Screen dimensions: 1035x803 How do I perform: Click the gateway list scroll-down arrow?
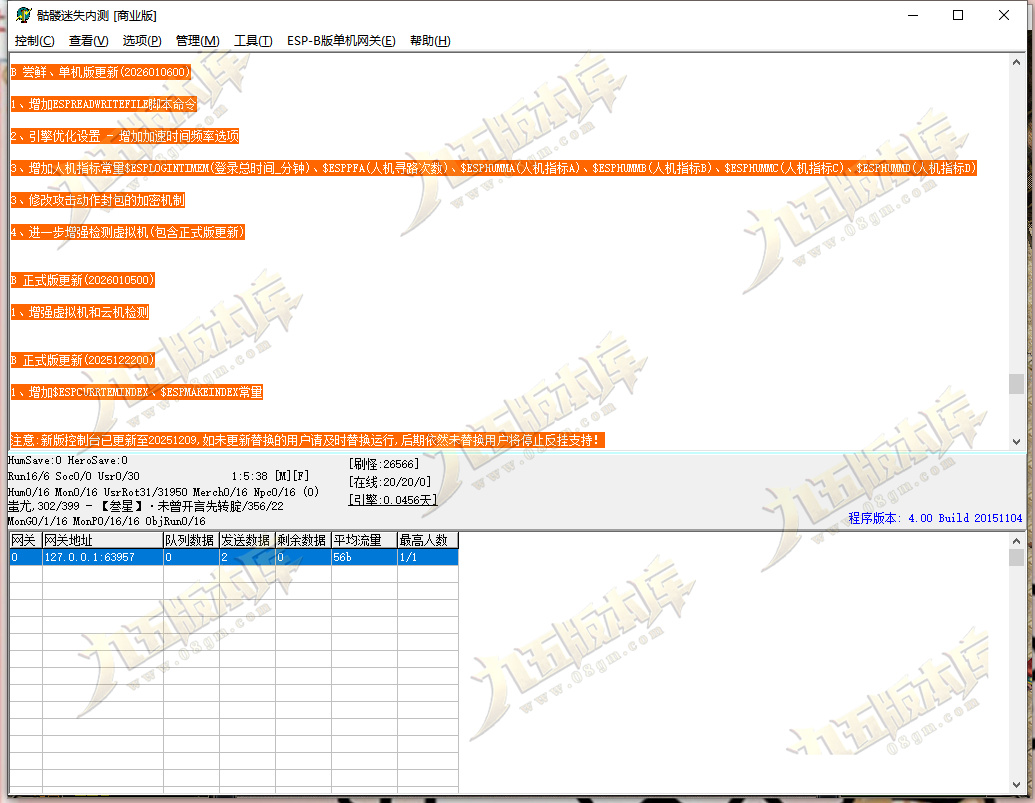point(1016,785)
